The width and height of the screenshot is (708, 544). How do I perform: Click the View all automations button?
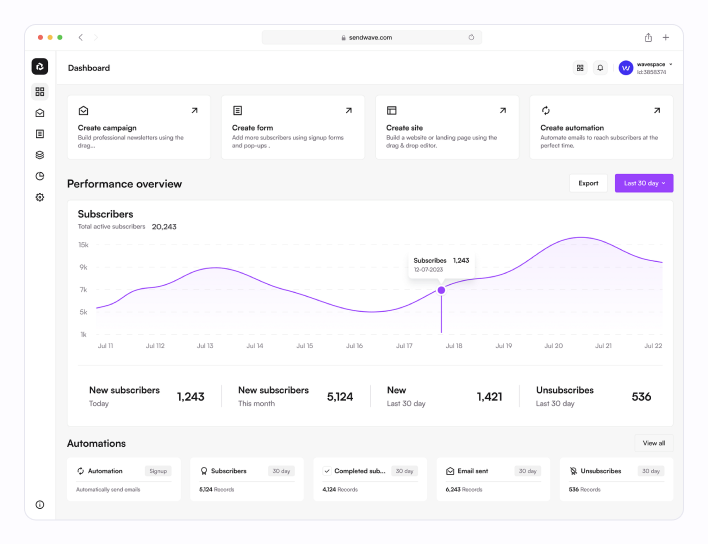[654, 443]
